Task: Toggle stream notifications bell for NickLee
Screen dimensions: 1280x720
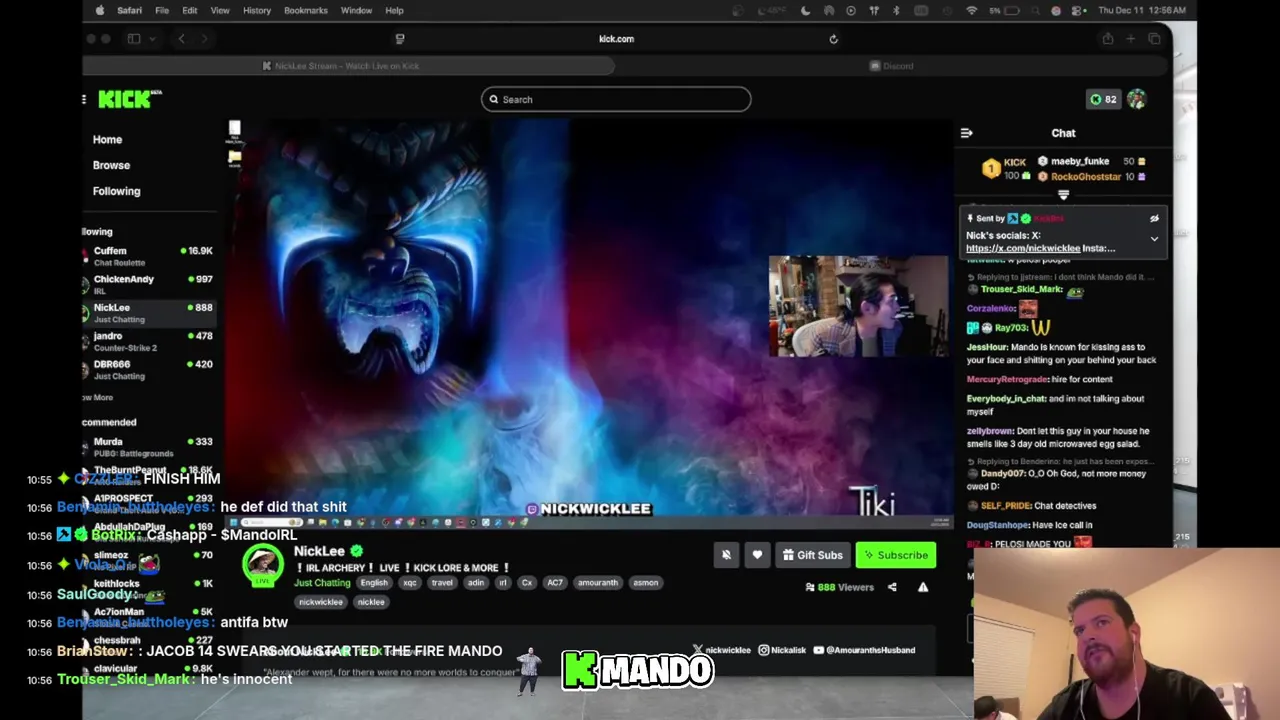Action: click(x=726, y=555)
